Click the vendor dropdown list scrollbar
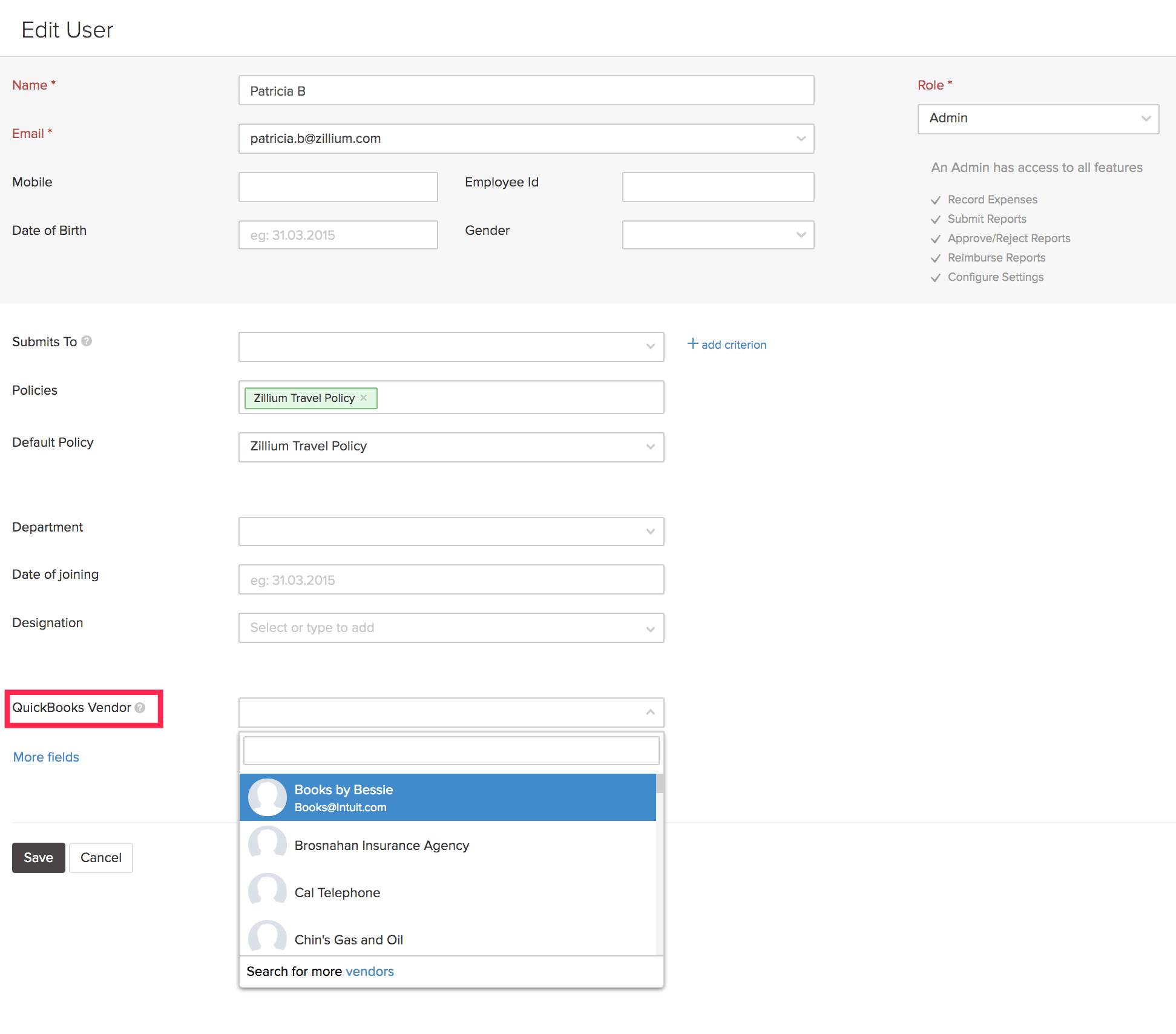The height and width of the screenshot is (1034, 1176). (660, 783)
